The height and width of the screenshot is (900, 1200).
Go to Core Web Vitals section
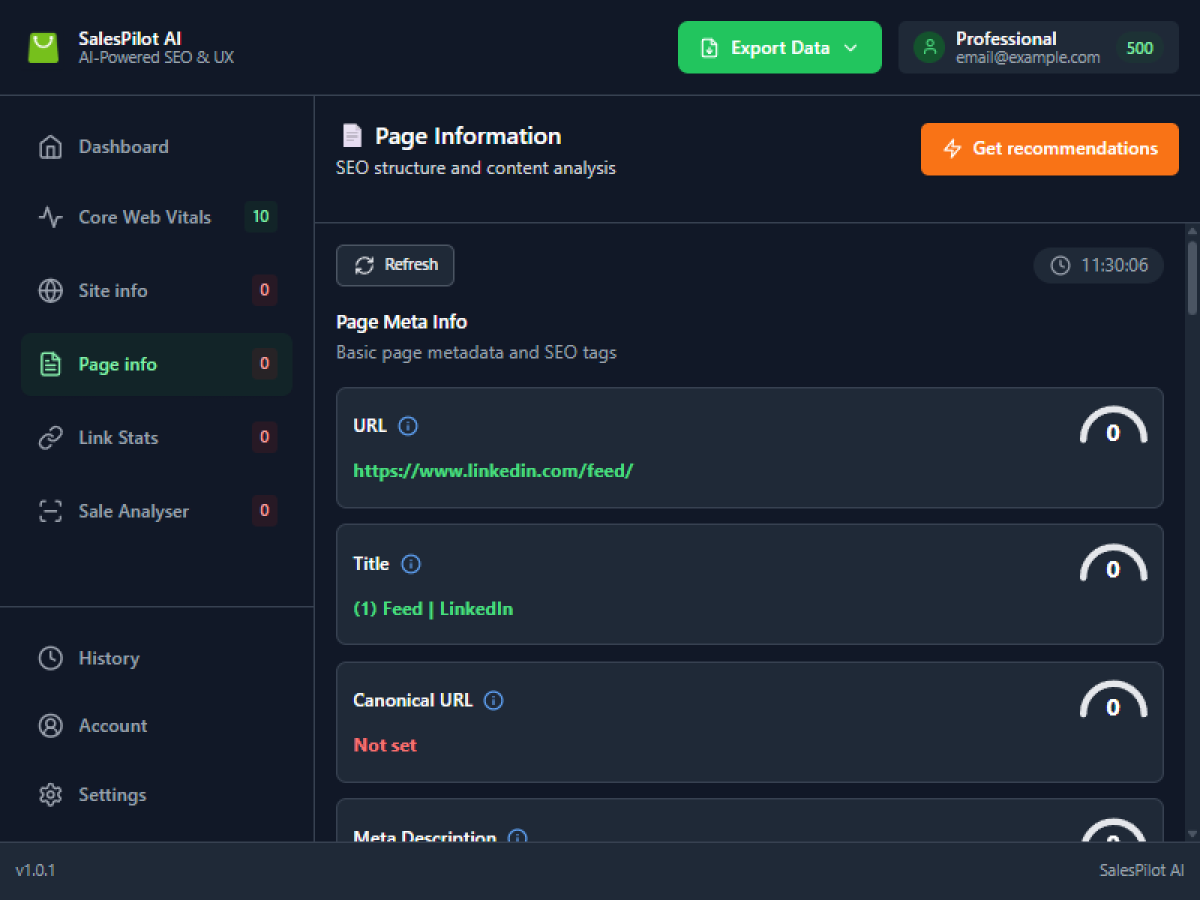click(144, 217)
